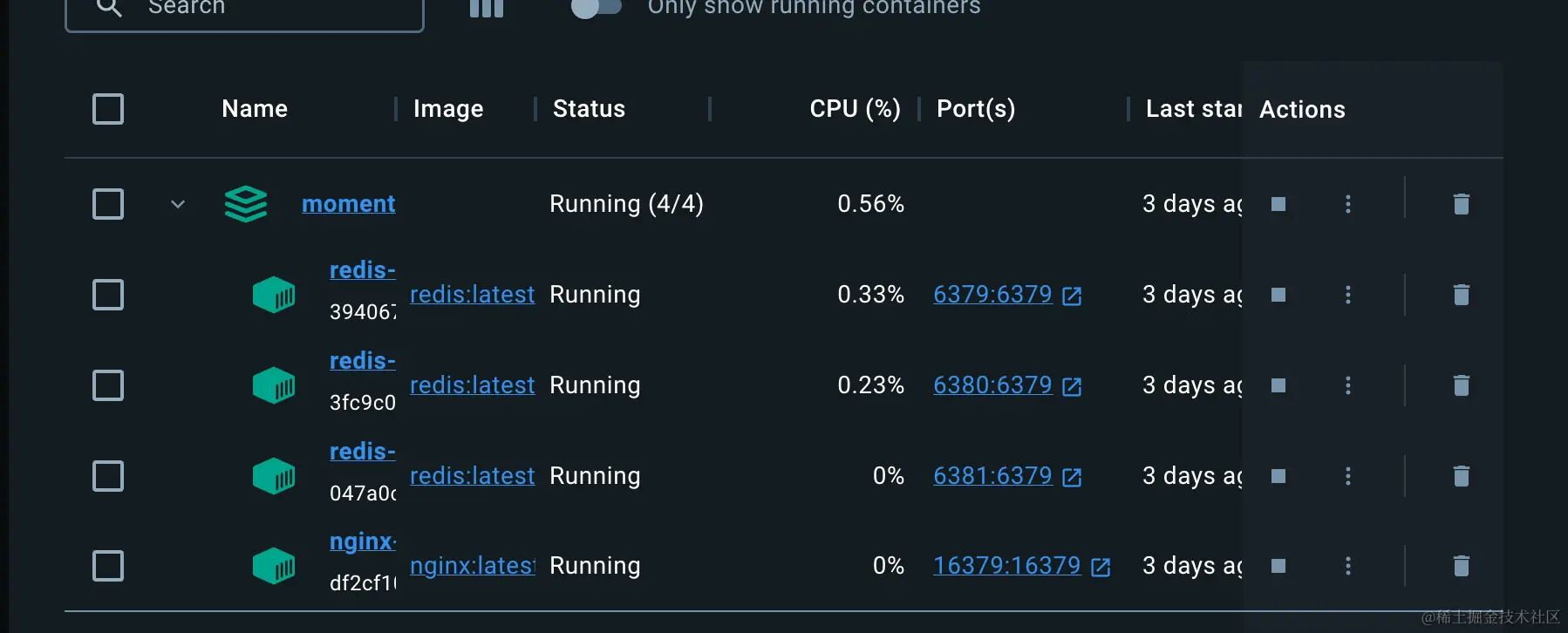Screen dimensions: 1568x633
Task: Open port link 6380:6379
Action: coord(993,385)
